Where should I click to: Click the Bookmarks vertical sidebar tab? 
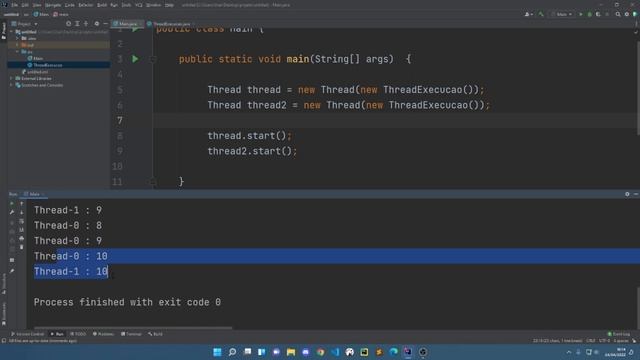click(4, 314)
